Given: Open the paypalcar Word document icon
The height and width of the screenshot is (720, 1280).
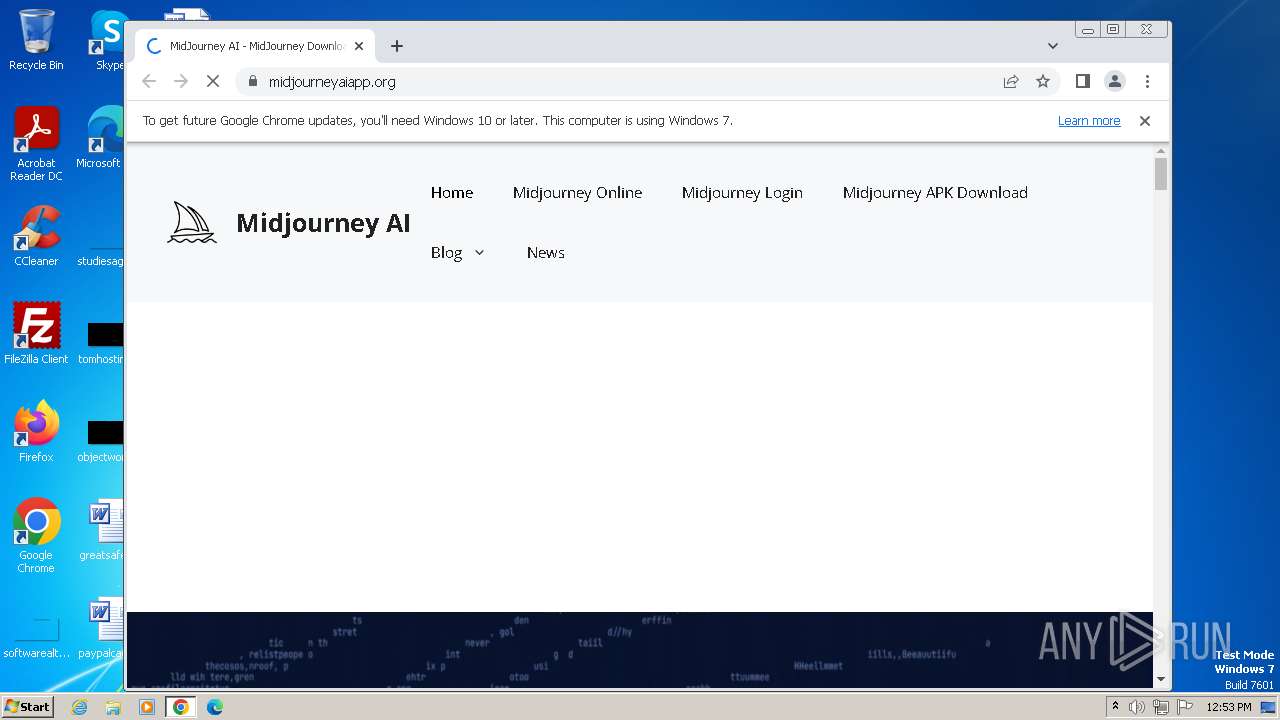Looking at the screenshot, I should pos(101,628).
